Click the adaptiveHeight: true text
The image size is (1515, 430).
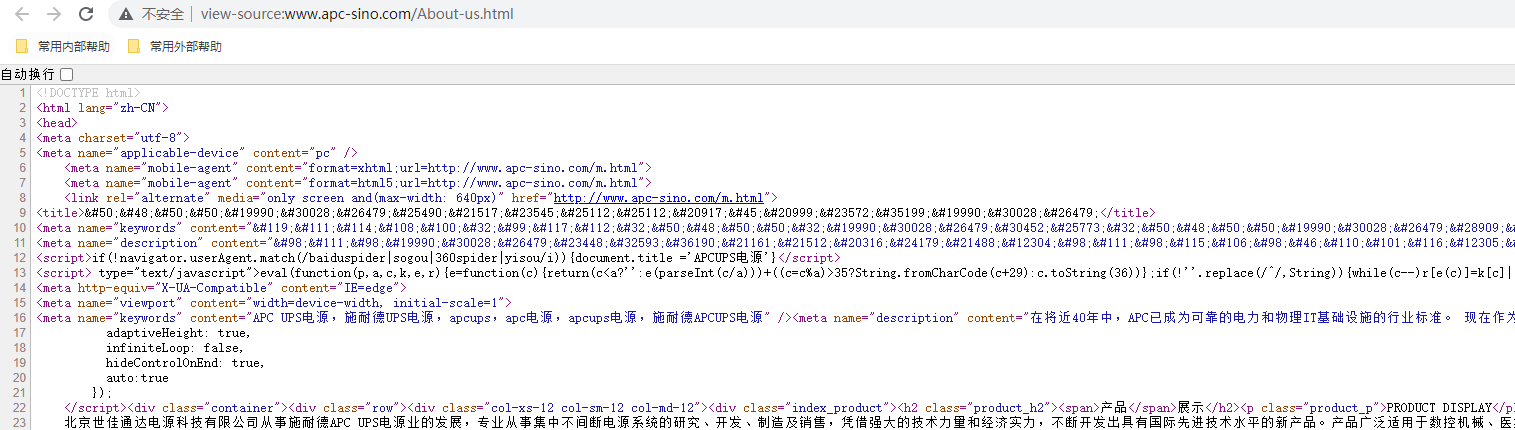(x=178, y=333)
